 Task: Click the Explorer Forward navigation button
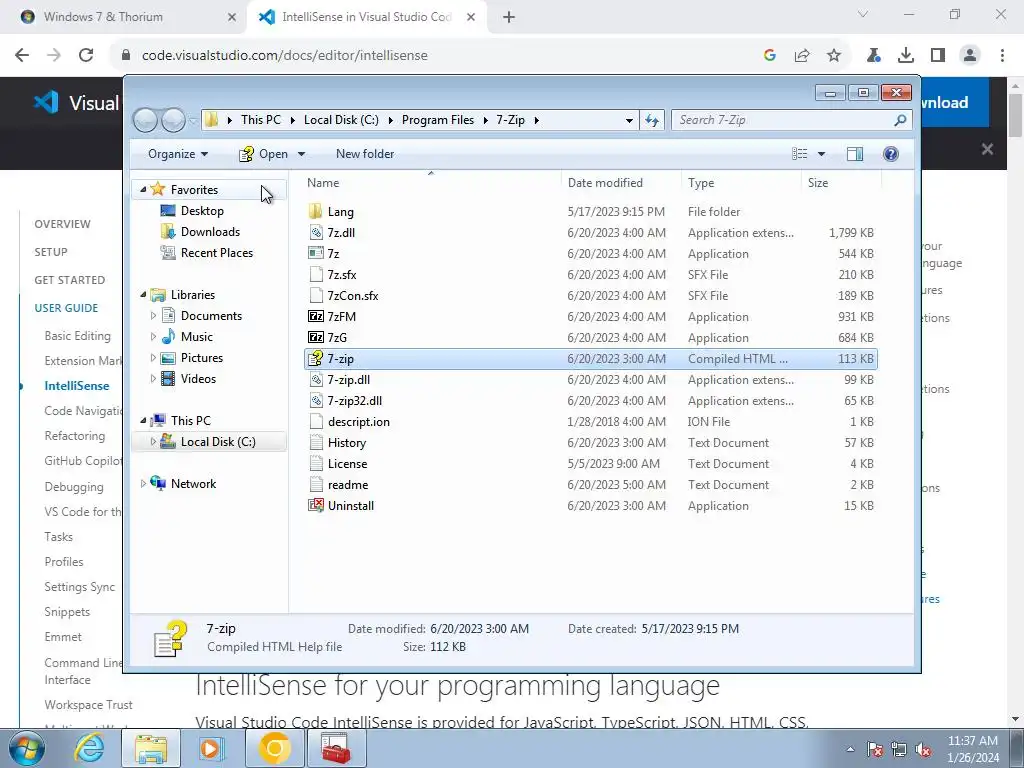pos(174,120)
